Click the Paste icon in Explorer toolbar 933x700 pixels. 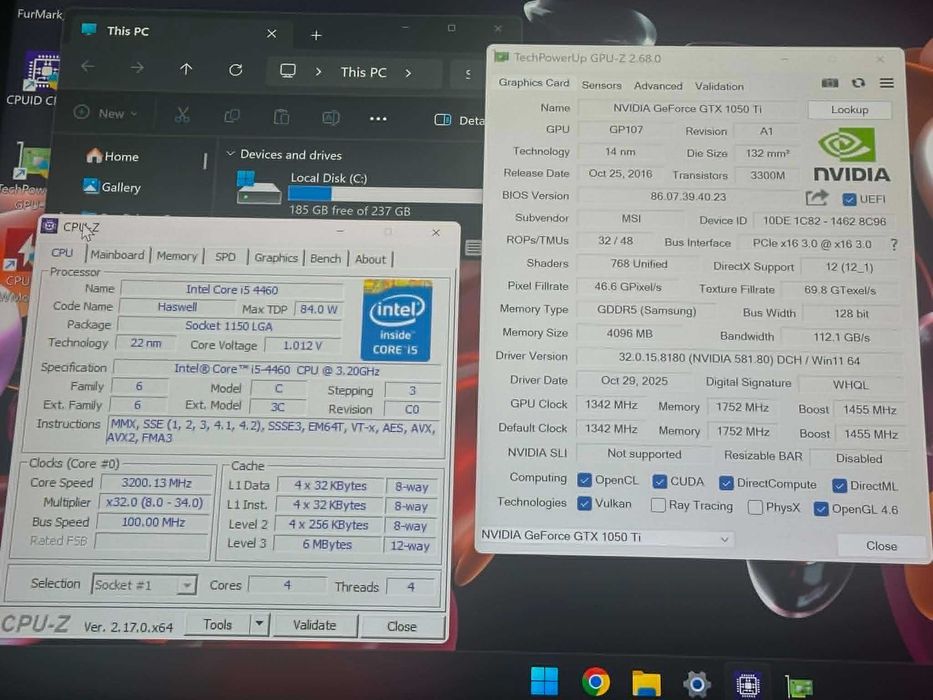pos(281,117)
